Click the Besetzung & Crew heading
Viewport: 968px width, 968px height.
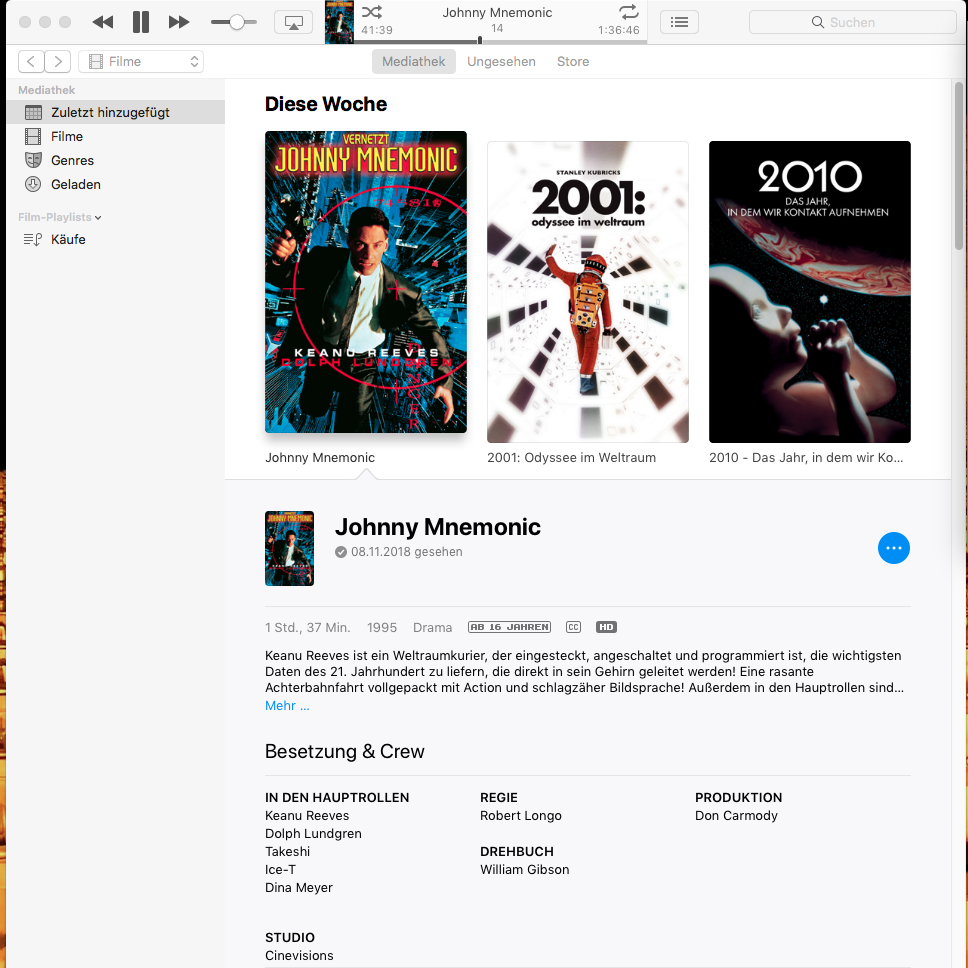344,751
